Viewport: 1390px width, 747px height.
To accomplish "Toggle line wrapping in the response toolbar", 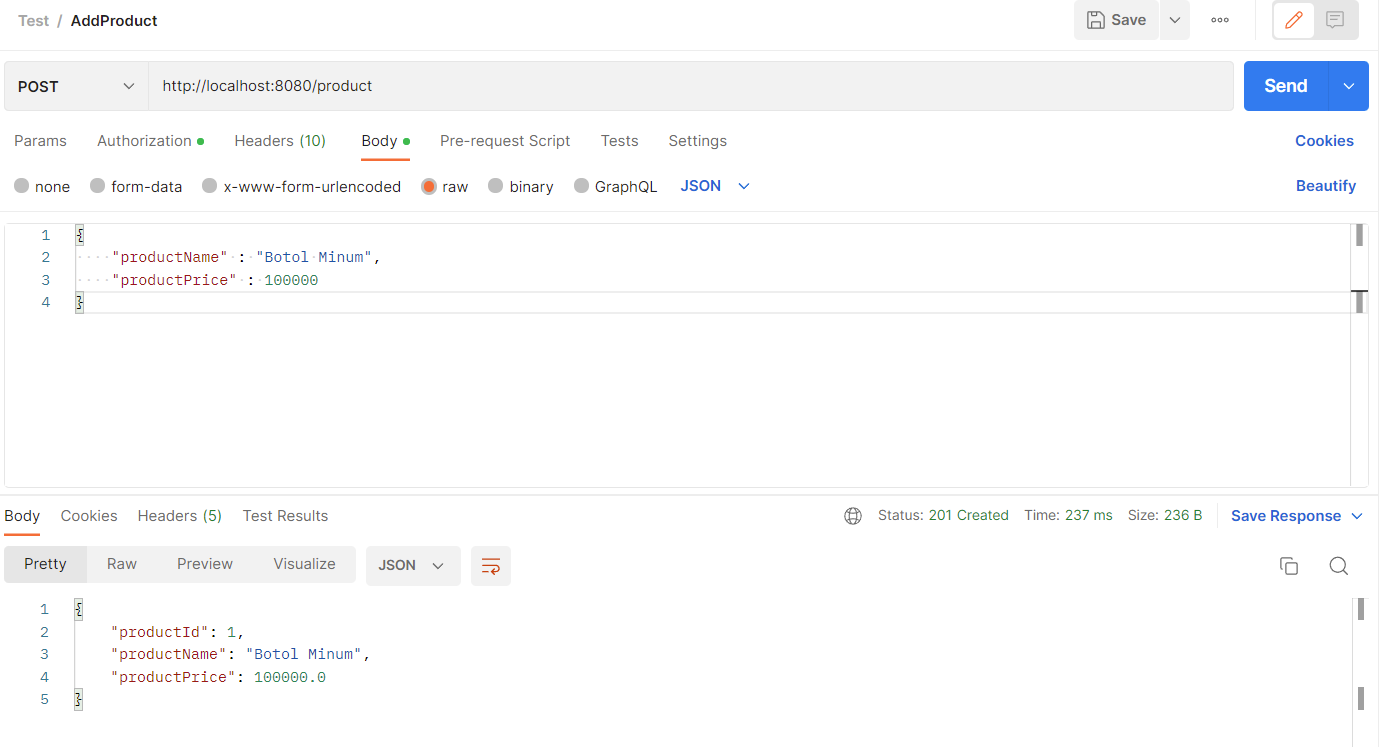I will [x=490, y=565].
